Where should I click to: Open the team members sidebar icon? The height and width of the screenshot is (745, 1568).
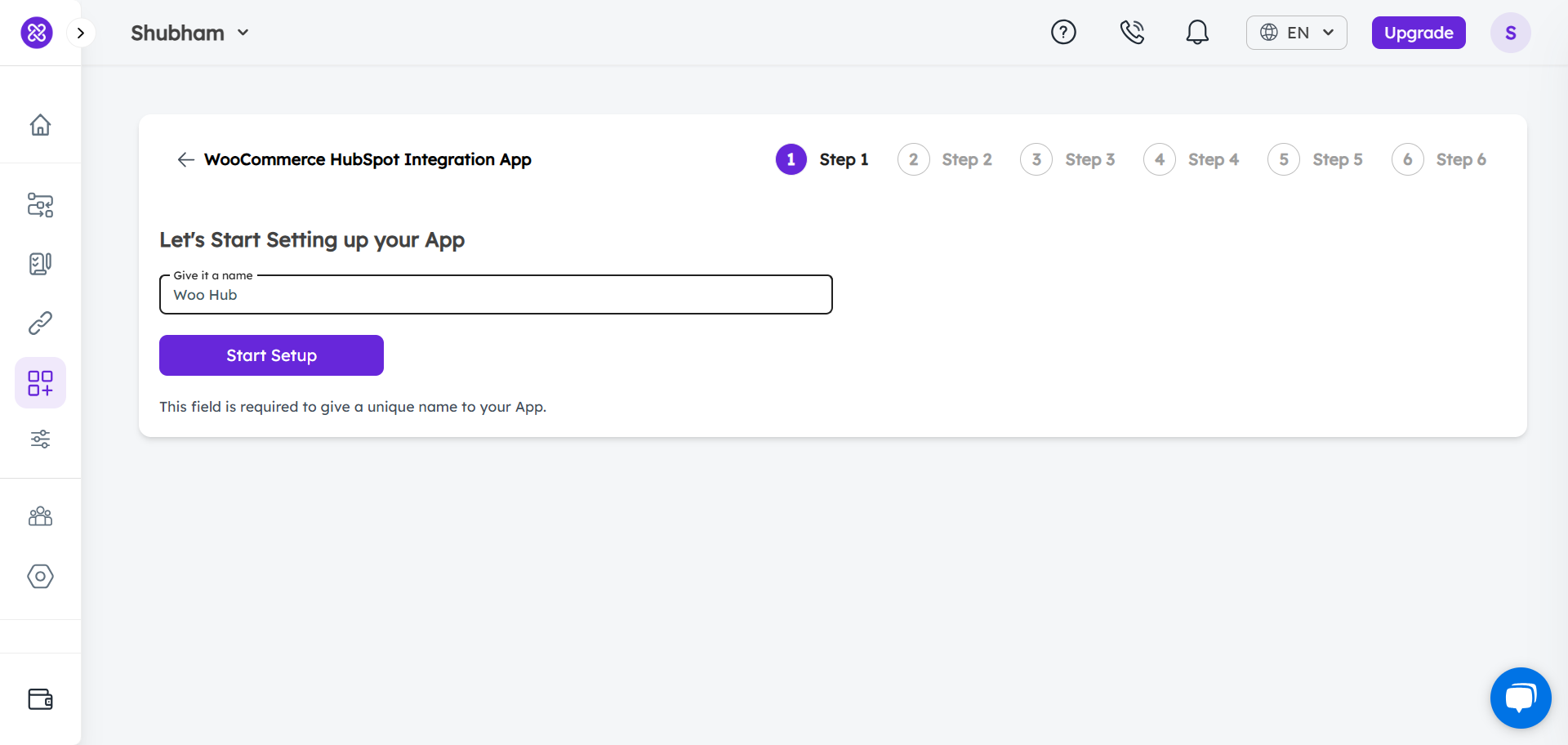(40, 516)
